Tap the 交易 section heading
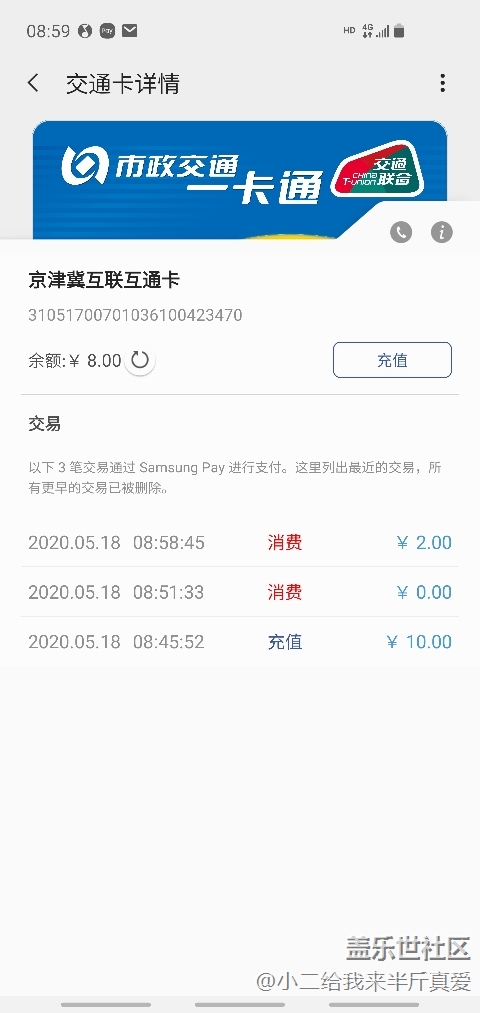 click(45, 424)
